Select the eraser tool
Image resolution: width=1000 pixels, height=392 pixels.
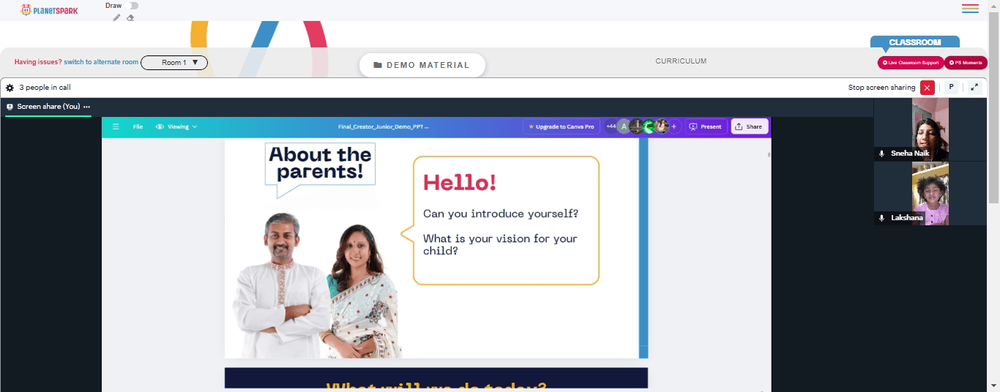click(130, 17)
